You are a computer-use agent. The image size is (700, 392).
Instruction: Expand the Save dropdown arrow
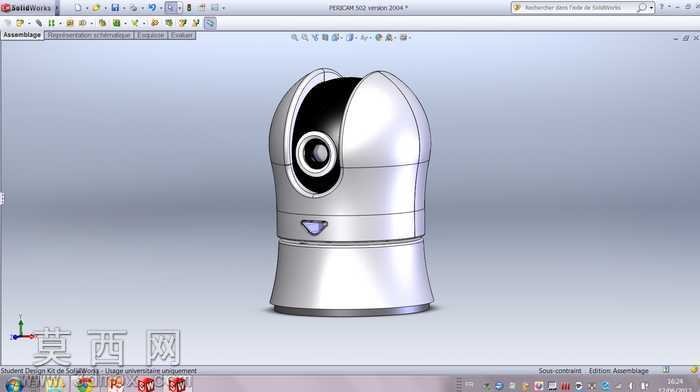[x=124, y=8]
